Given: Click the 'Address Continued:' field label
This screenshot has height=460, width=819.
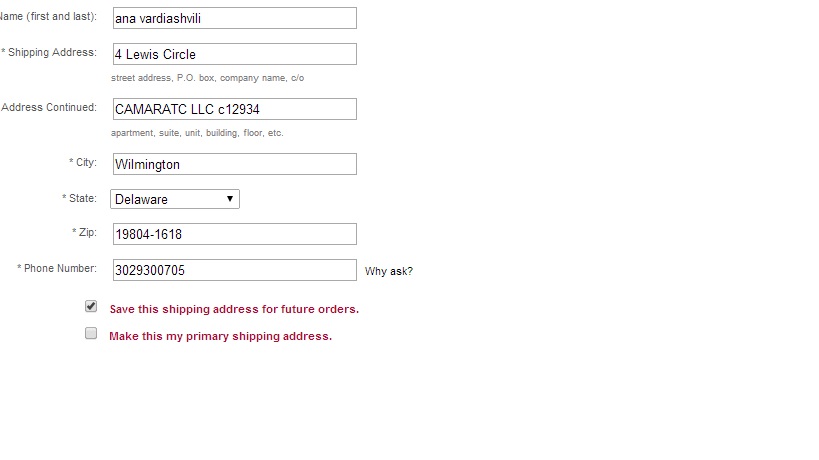Looking at the screenshot, I should point(49,107).
